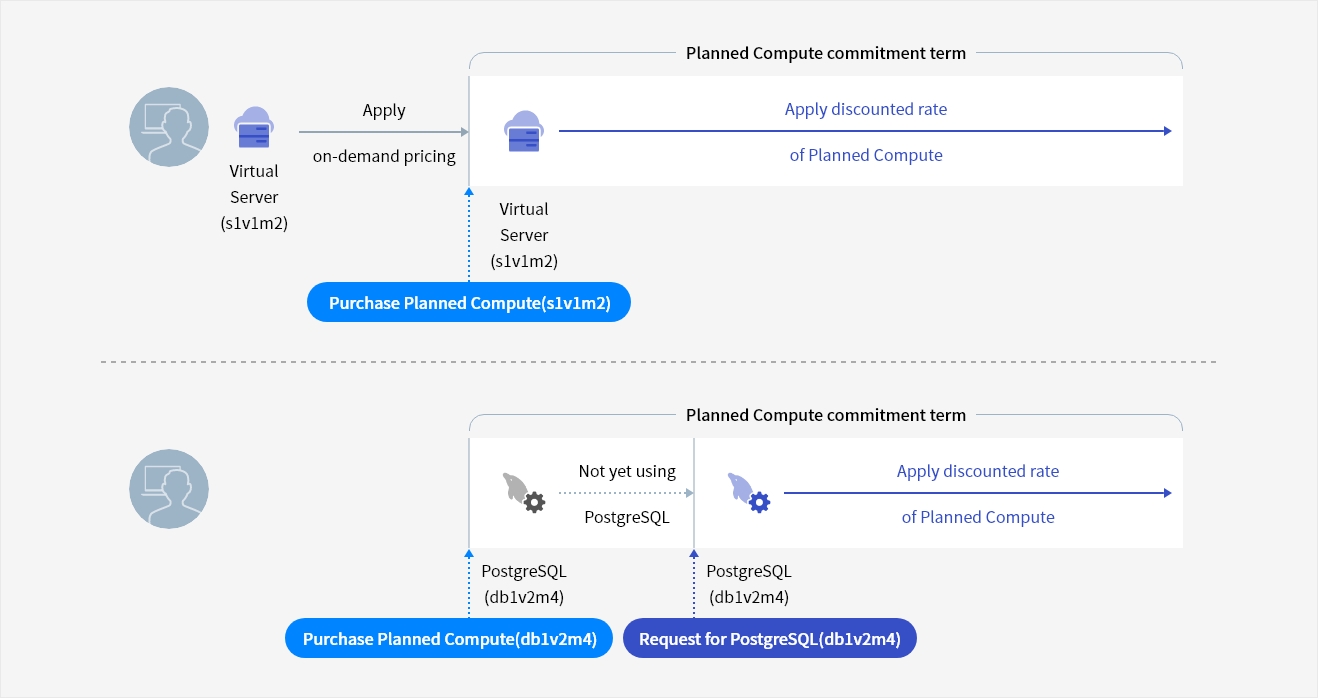This screenshot has height=698, width=1318.
Task: Click bottom Planned Compute commitment term label
Action: (x=825, y=415)
